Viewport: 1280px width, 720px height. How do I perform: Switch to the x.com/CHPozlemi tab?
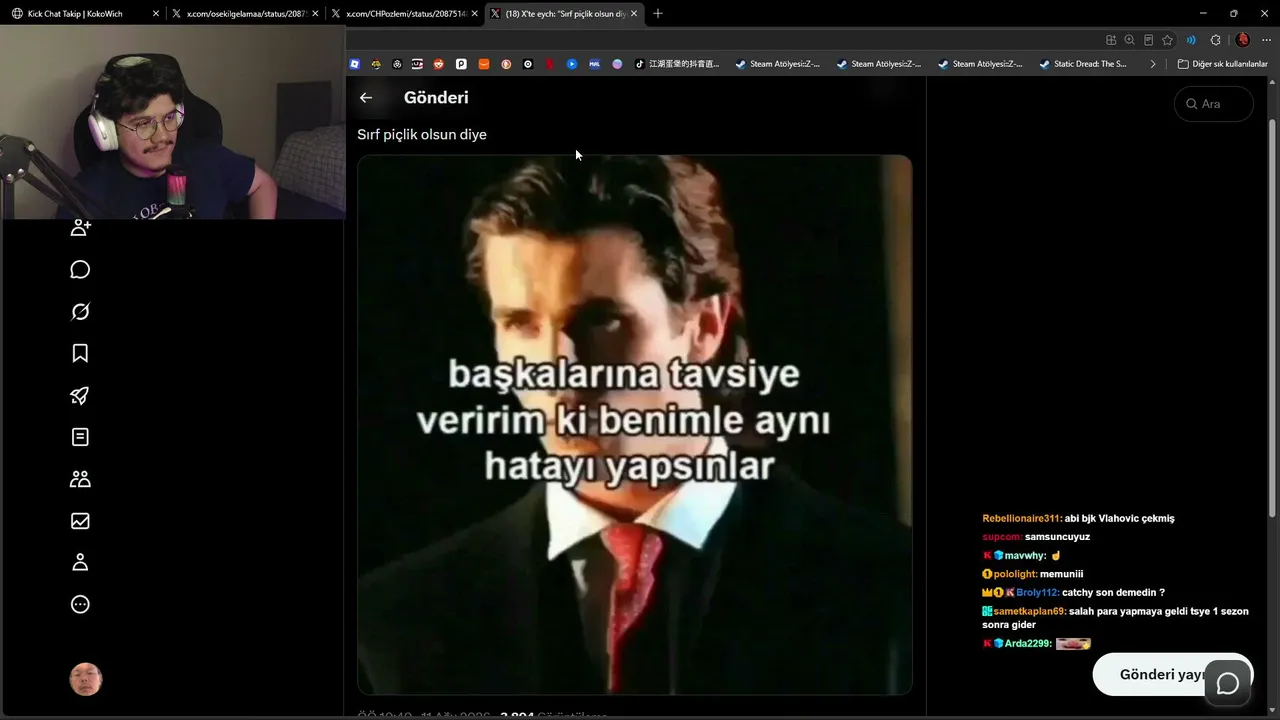pos(406,14)
